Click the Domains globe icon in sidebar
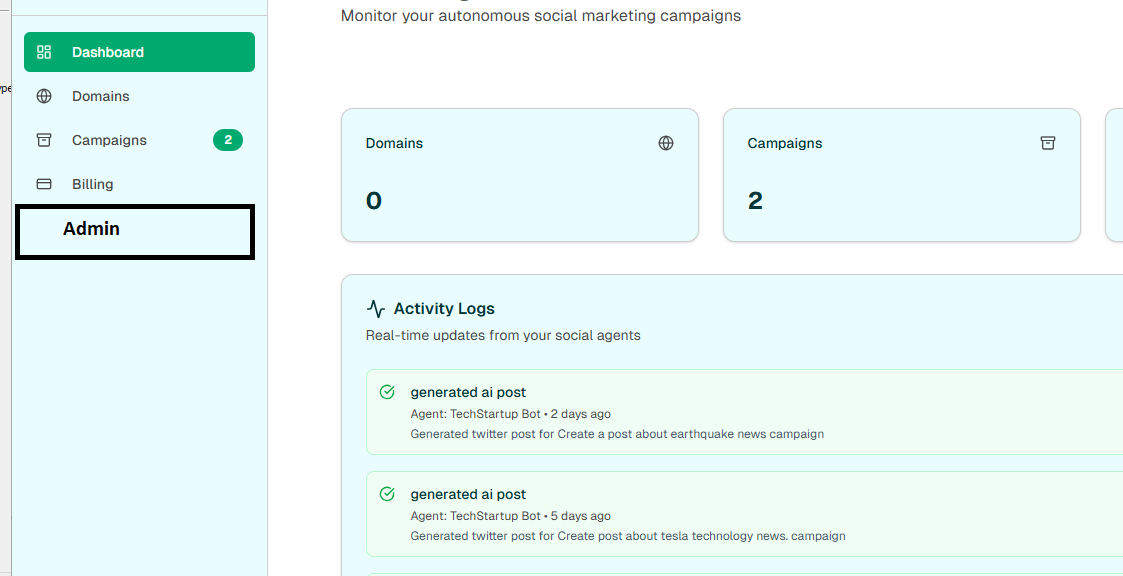This screenshot has height=576, width=1123. [x=44, y=96]
